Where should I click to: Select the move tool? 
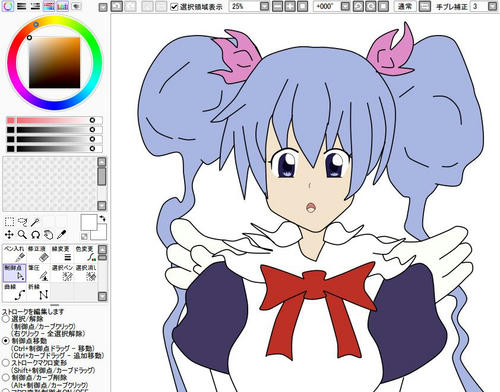click(9, 235)
